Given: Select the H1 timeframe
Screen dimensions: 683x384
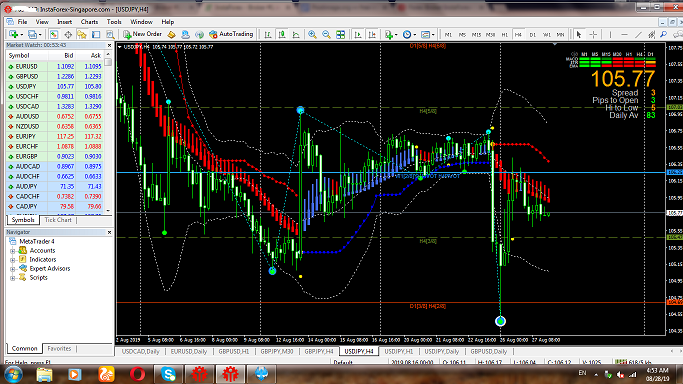Looking at the screenshot, I should click(x=504, y=34).
